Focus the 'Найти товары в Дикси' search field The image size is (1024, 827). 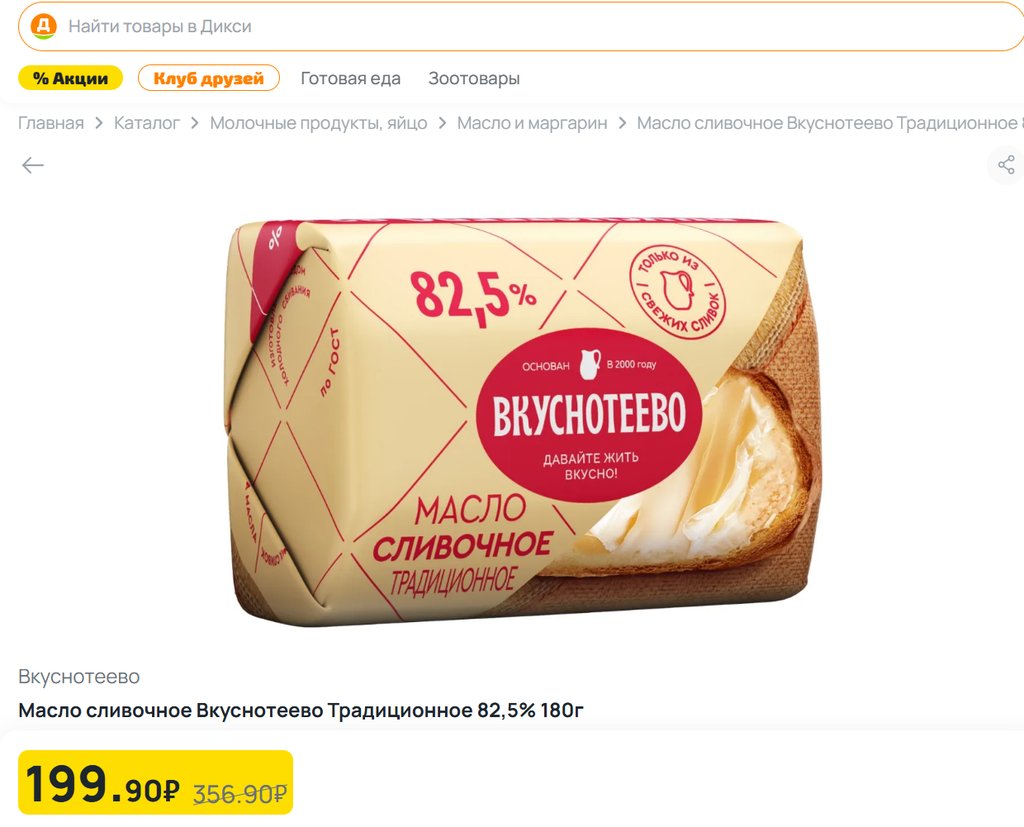pos(500,27)
